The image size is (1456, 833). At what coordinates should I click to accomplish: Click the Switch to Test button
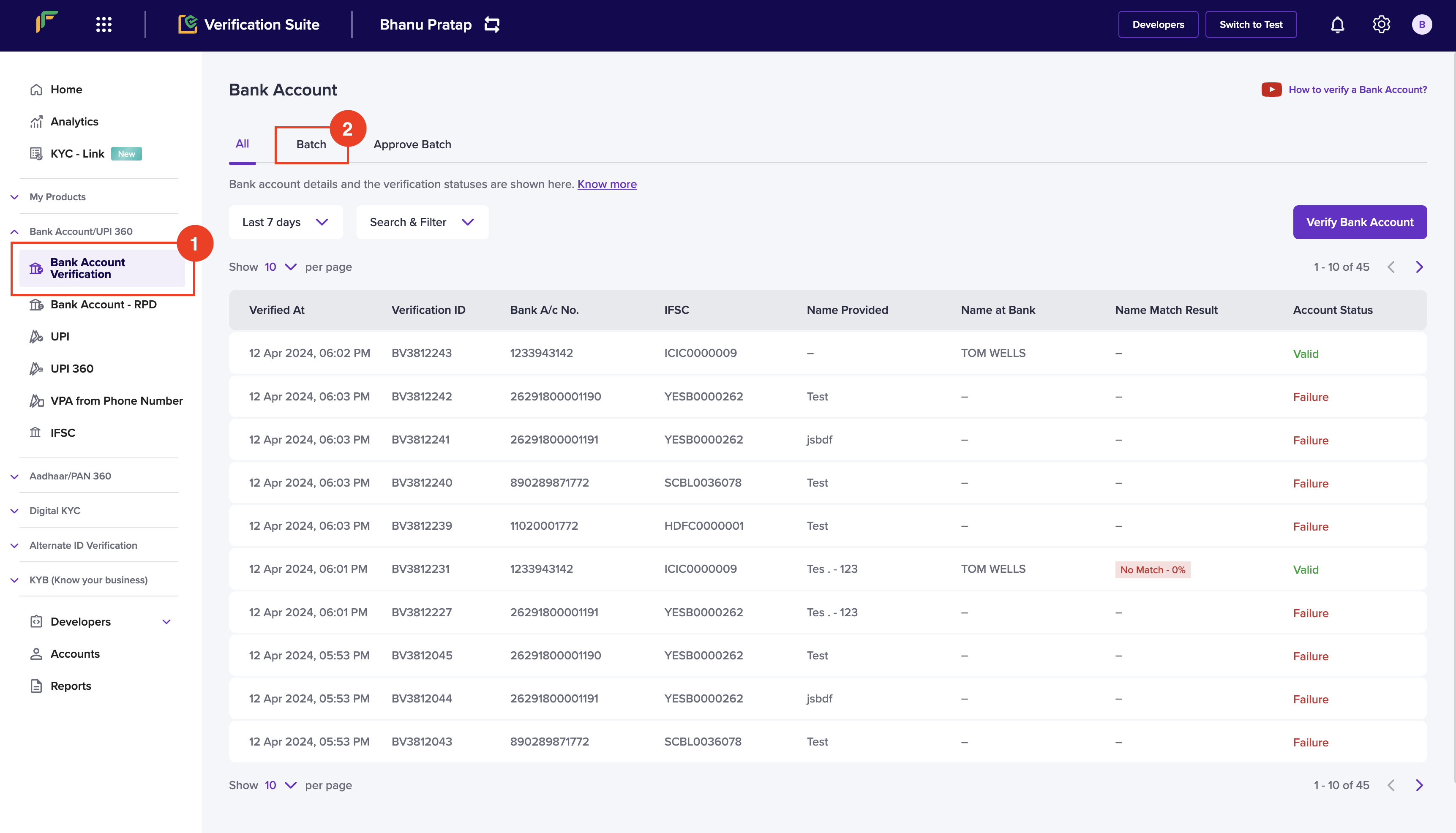1251,24
